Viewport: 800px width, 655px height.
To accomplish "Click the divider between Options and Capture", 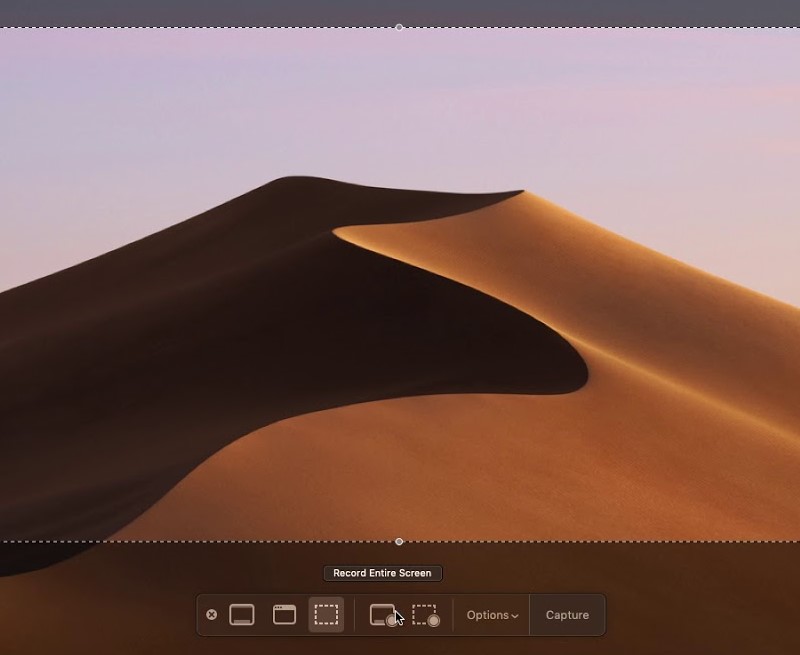I will (529, 615).
